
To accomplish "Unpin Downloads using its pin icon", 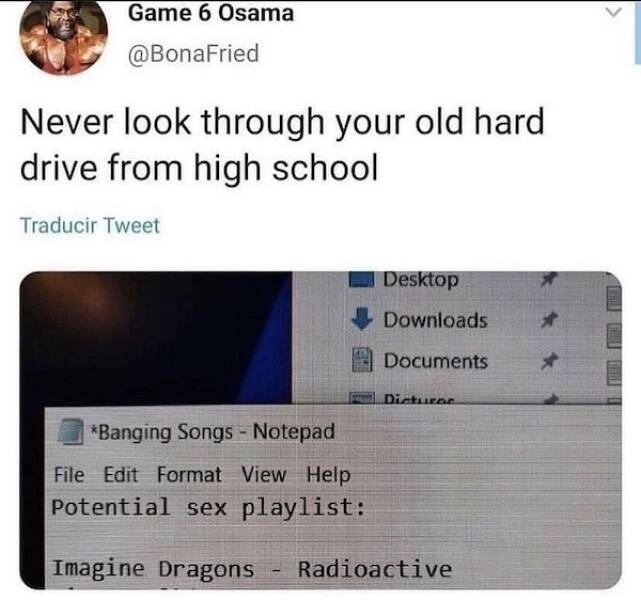I will (549, 320).
